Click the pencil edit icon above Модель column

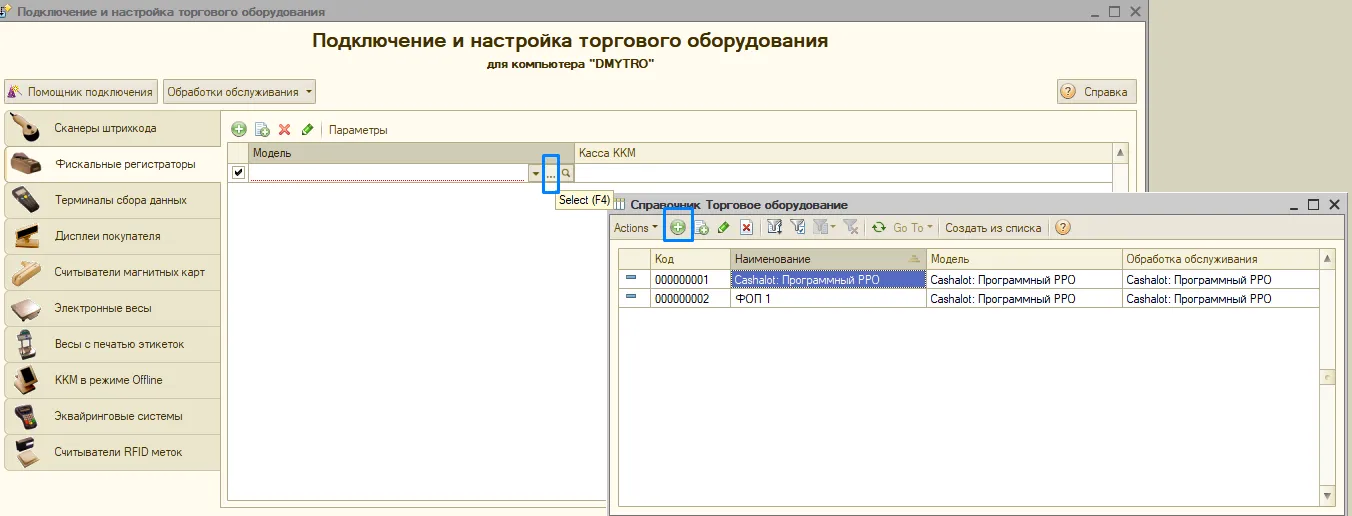click(307, 130)
